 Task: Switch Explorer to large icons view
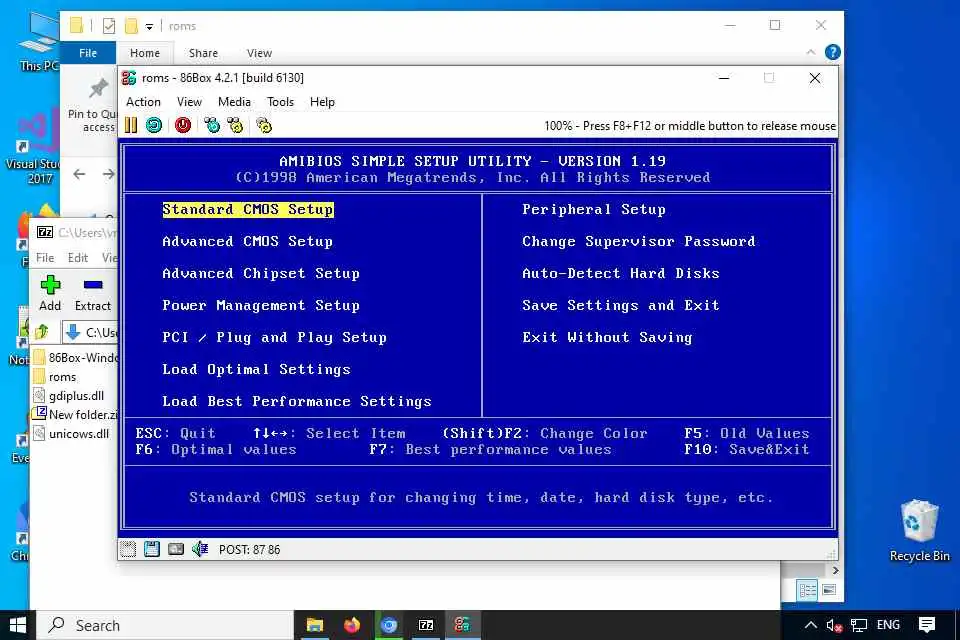[829, 590]
